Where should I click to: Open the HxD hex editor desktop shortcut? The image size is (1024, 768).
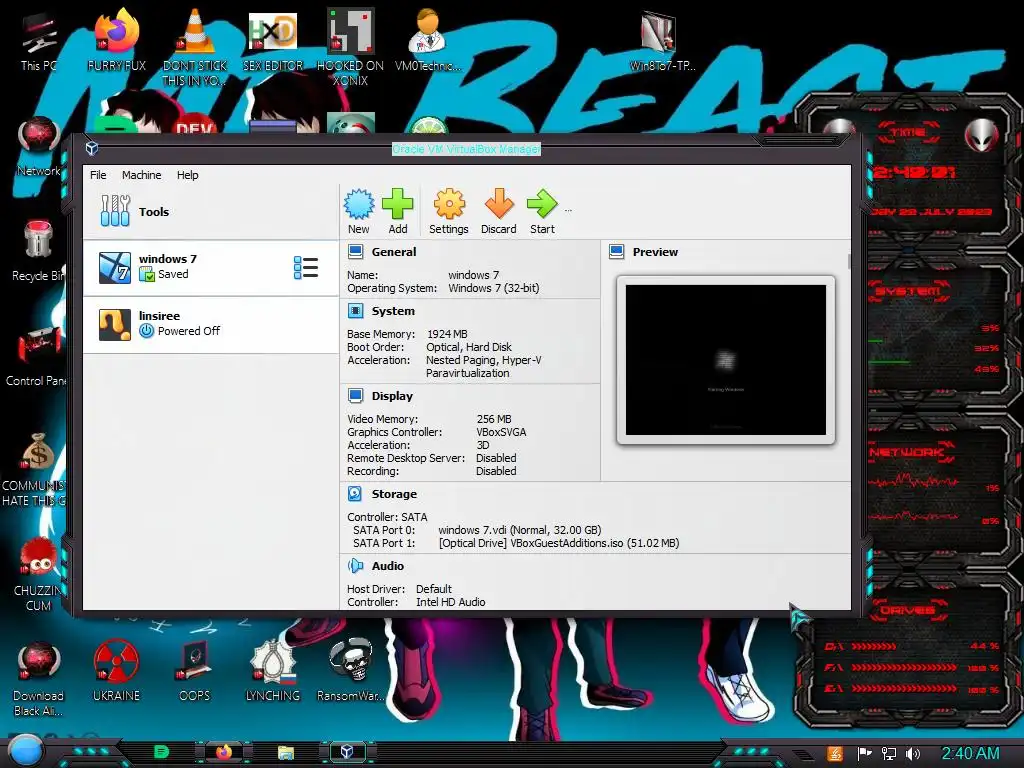[273, 42]
